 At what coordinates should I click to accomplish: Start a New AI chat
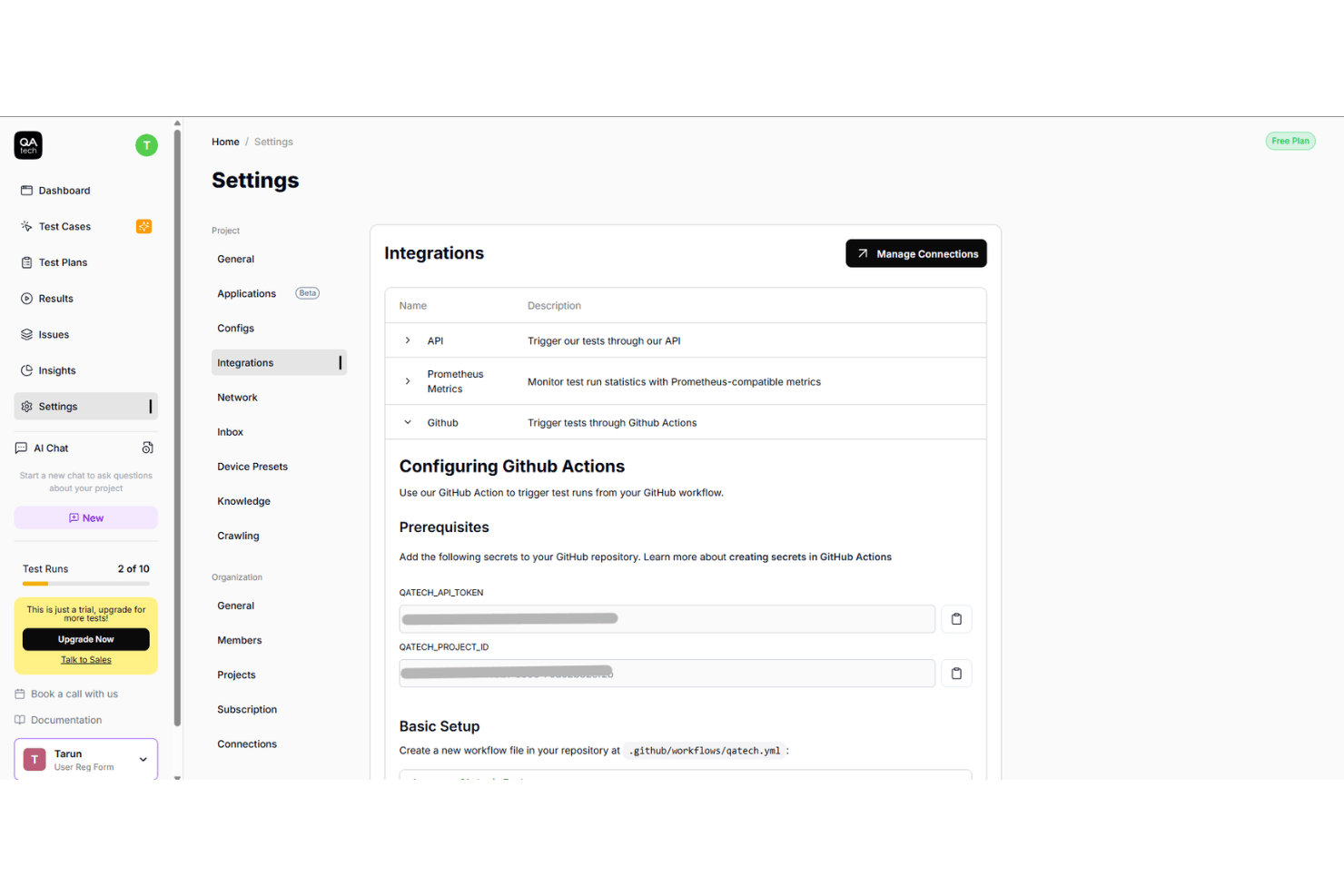tap(85, 518)
